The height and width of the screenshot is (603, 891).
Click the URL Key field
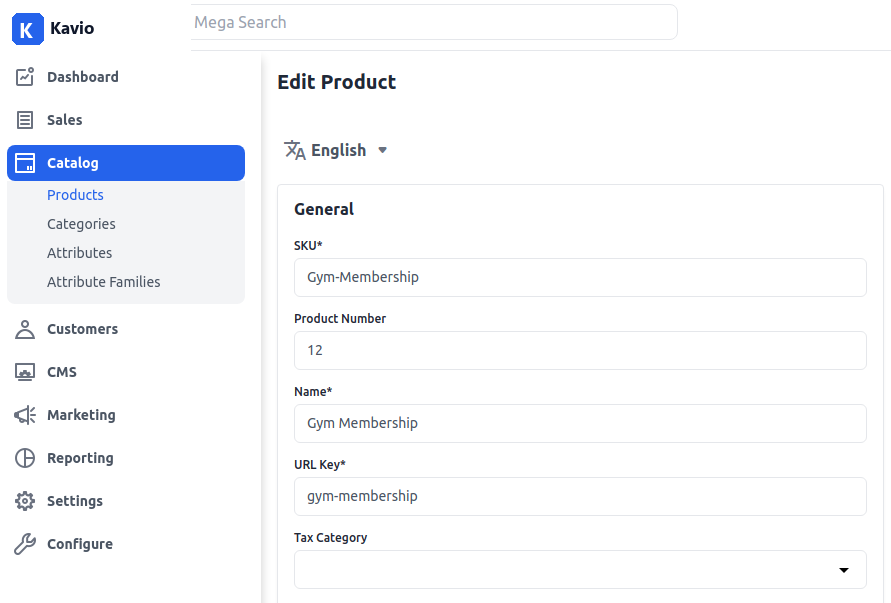[580, 497]
